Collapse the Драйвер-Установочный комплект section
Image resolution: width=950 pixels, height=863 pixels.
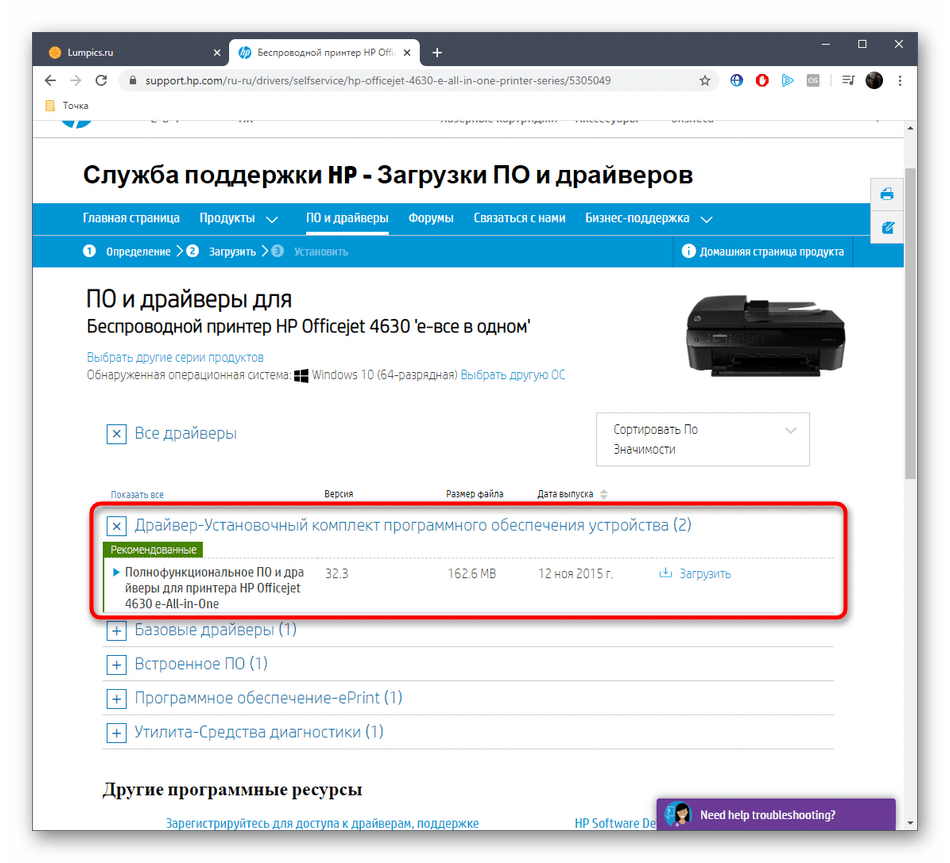point(117,525)
